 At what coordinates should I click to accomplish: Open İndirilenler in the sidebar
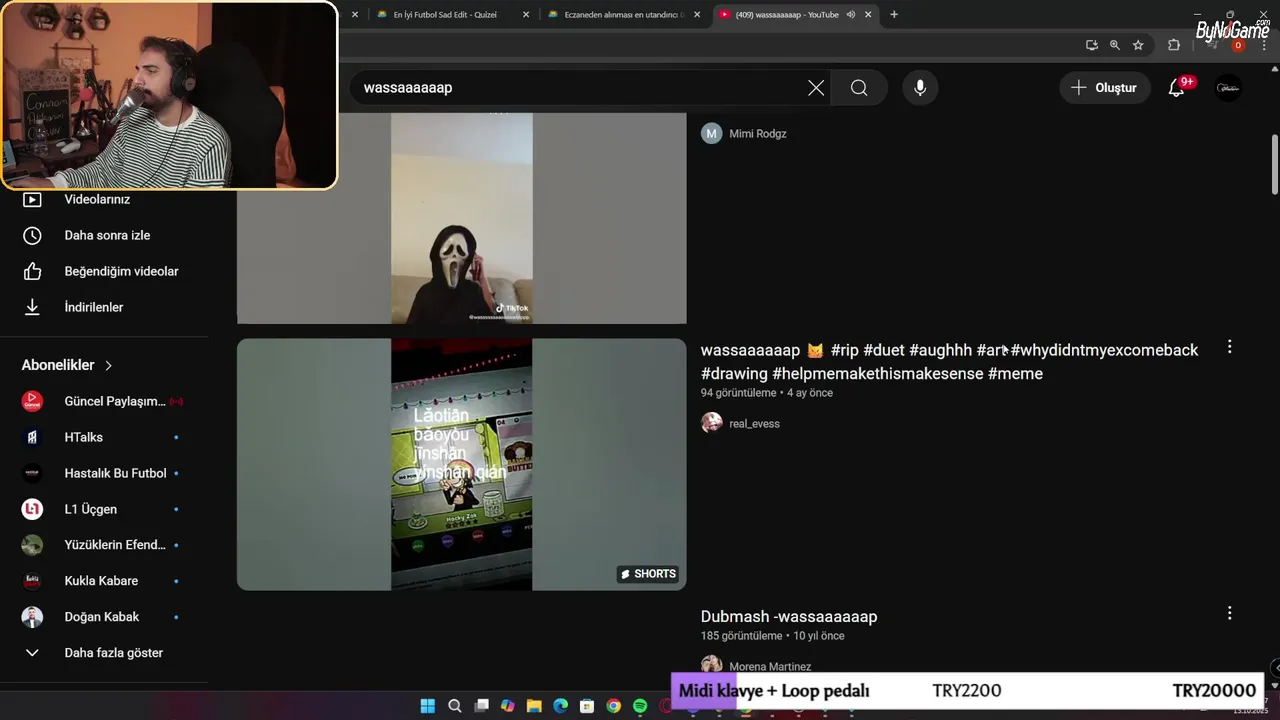(x=93, y=307)
